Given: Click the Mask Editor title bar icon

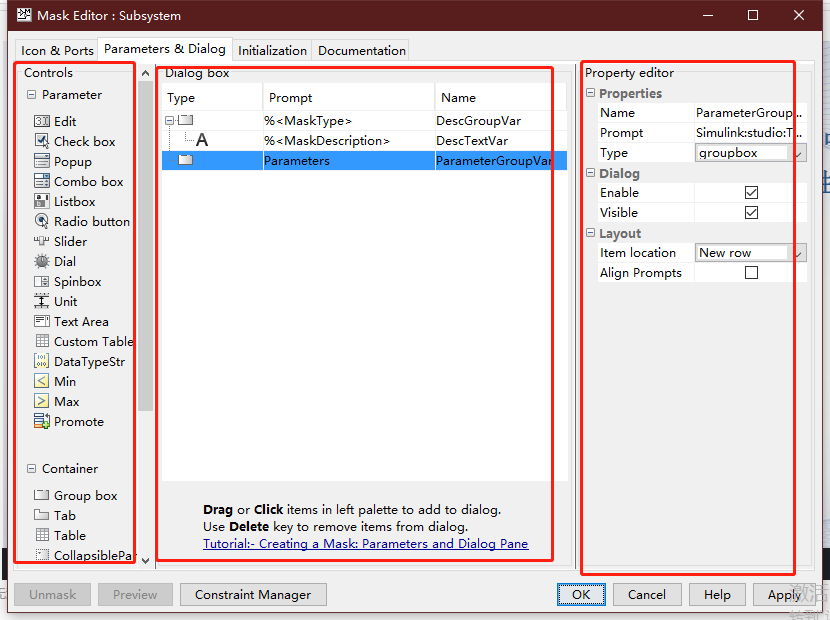Looking at the screenshot, I should point(24,15).
